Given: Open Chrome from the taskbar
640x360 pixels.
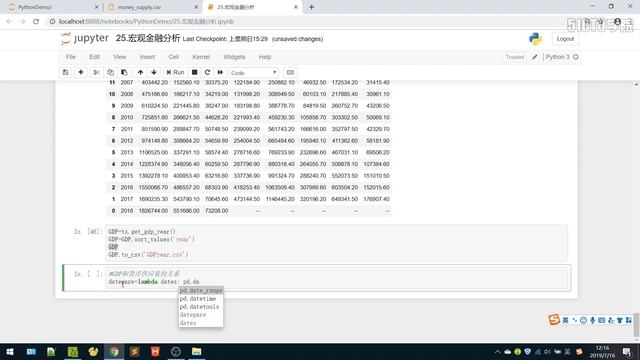Looking at the screenshot, I should [114, 352].
